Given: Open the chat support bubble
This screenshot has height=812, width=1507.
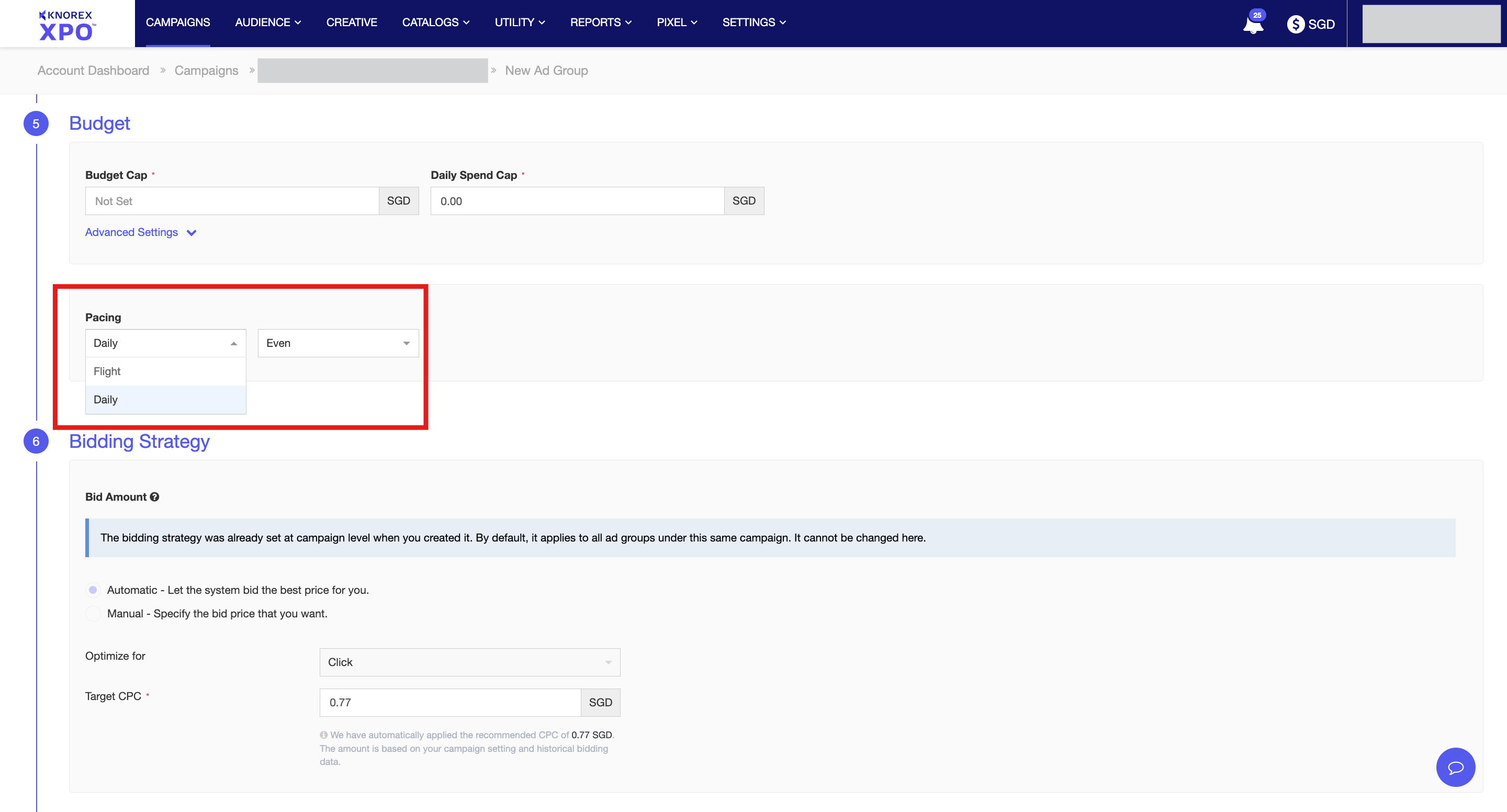Looking at the screenshot, I should click(x=1456, y=767).
